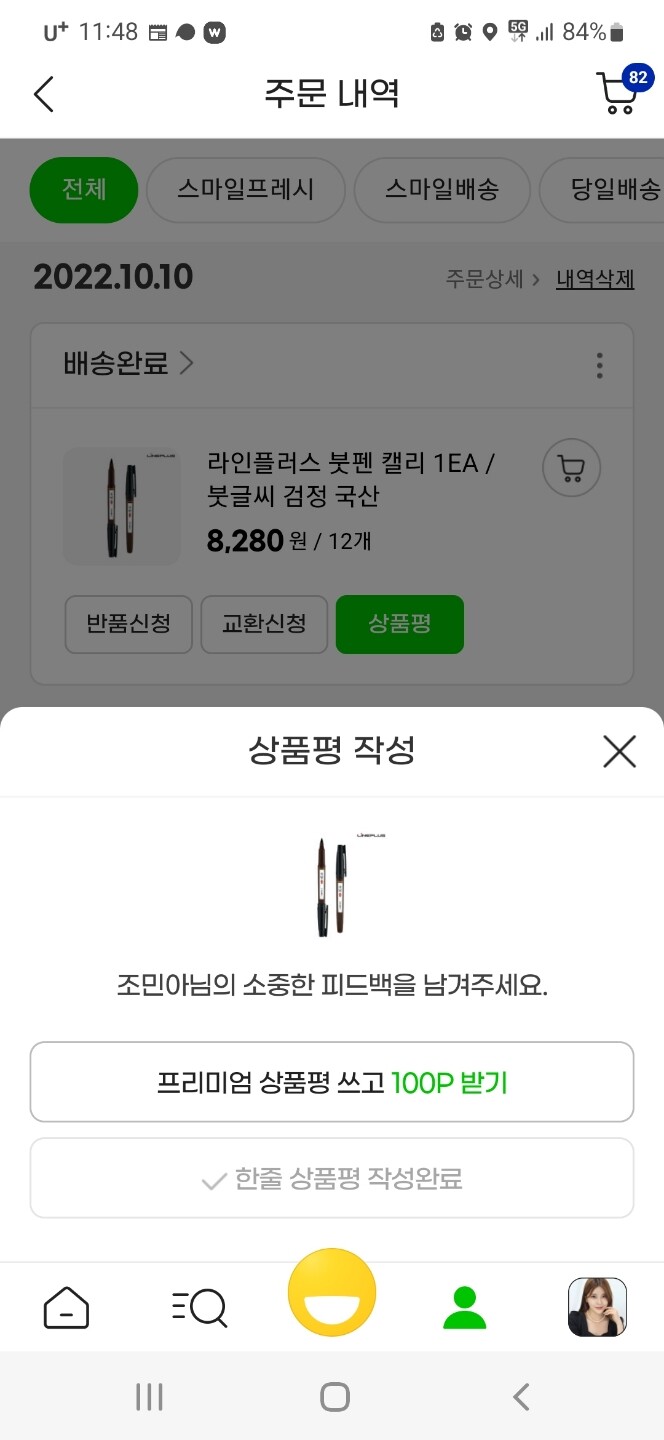Request an exchange with 교환신청
This screenshot has width=664, height=1440.
click(x=264, y=624)
